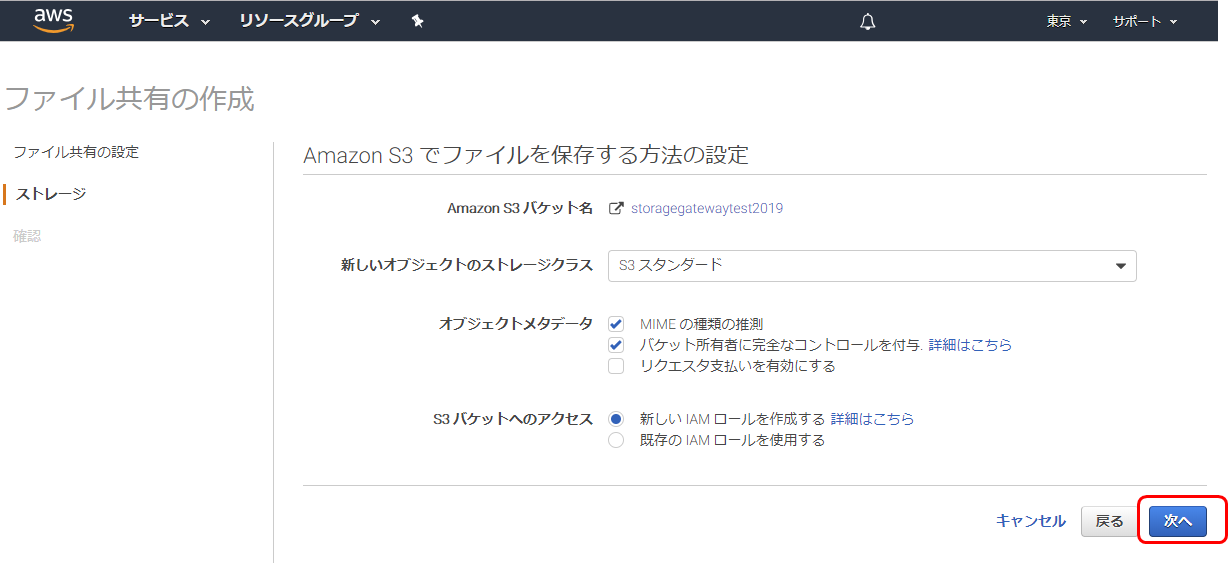This screenshot has height=563, width=1228.
Task: Click the 戻る button
Action: pos(1109,521)
